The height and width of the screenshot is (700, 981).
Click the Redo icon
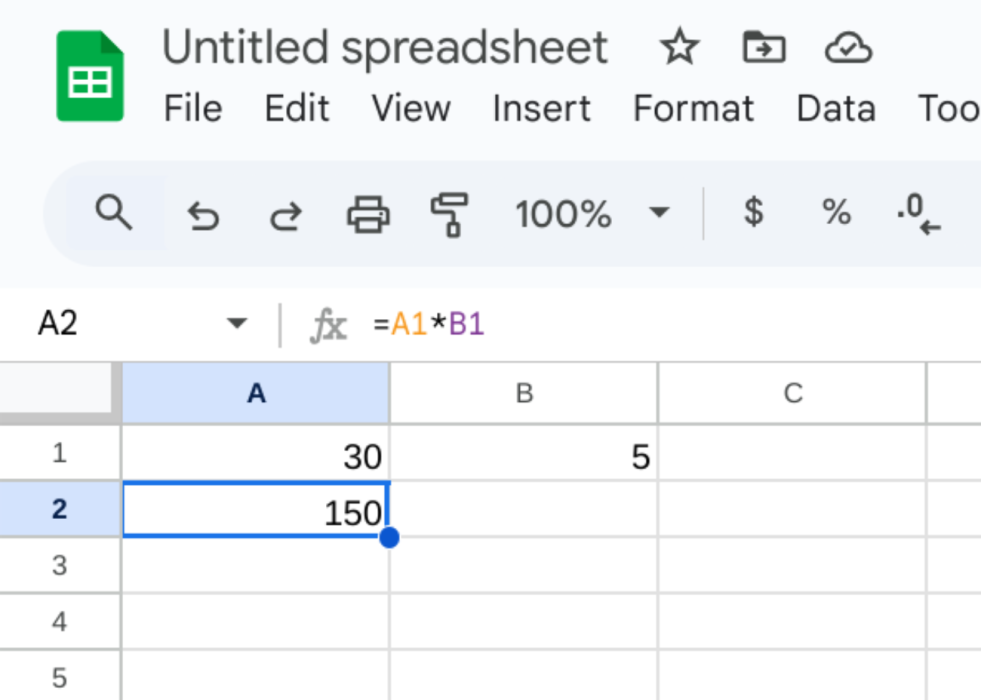coord(287,212)
